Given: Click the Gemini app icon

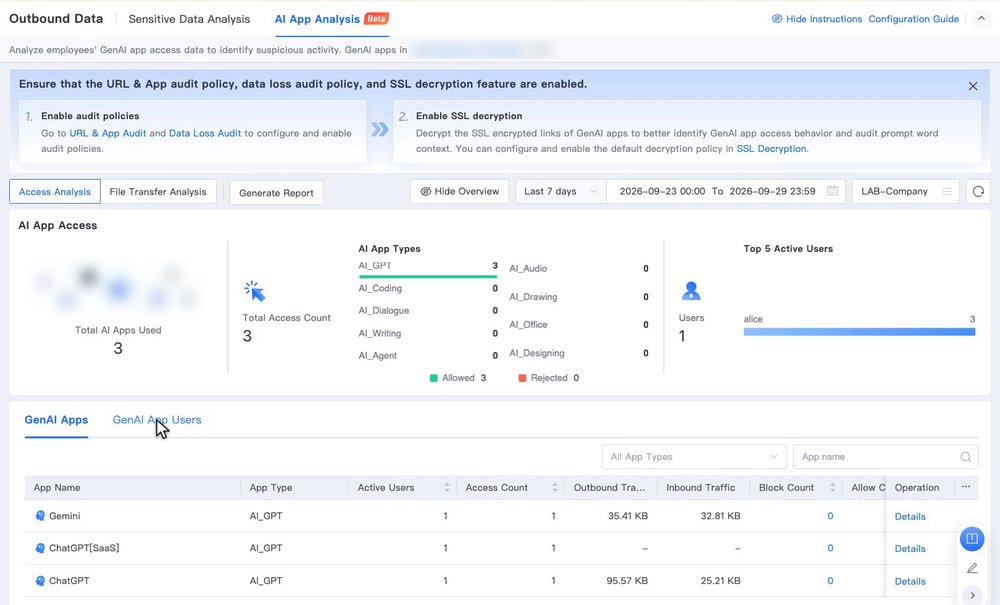Looking at the screenshot, I should tap(40, 516).
